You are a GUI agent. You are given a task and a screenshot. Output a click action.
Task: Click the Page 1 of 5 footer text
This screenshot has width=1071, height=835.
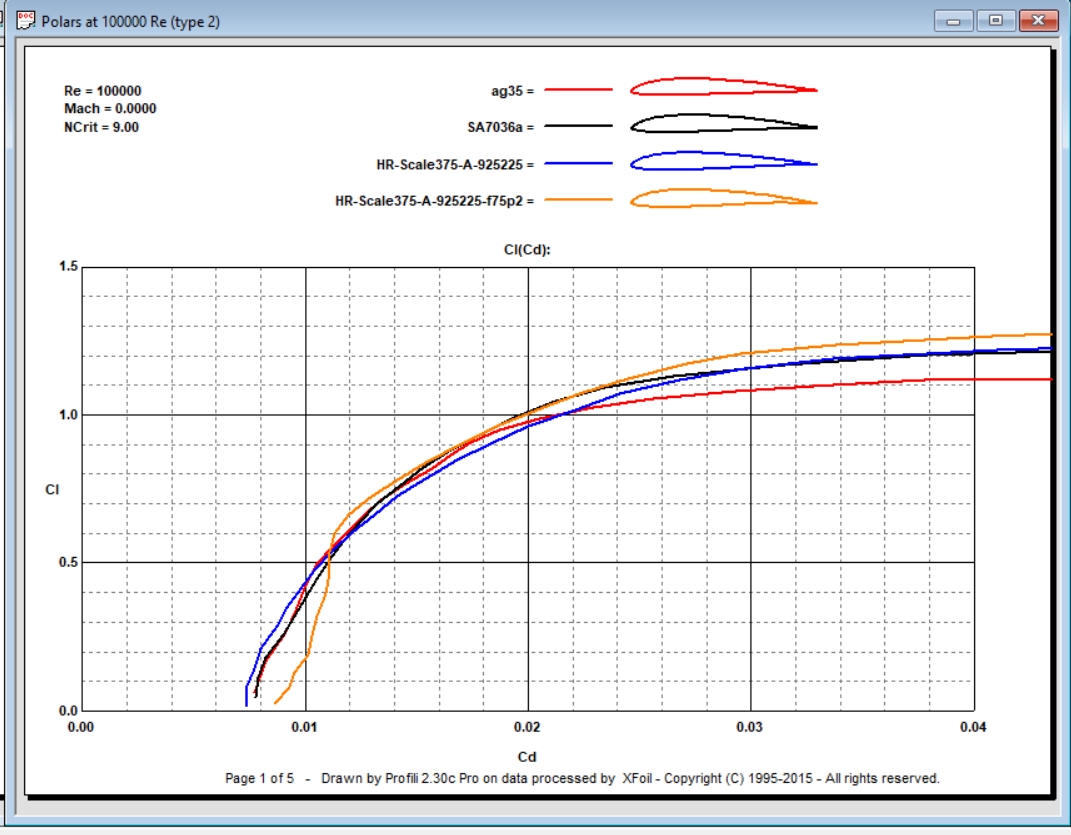click(260, 778)
